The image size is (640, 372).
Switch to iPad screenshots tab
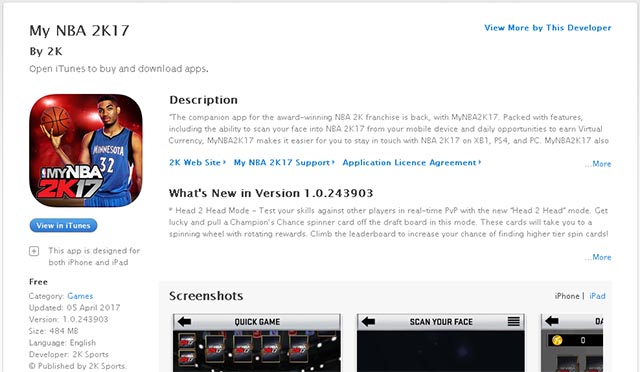(597, 296)
